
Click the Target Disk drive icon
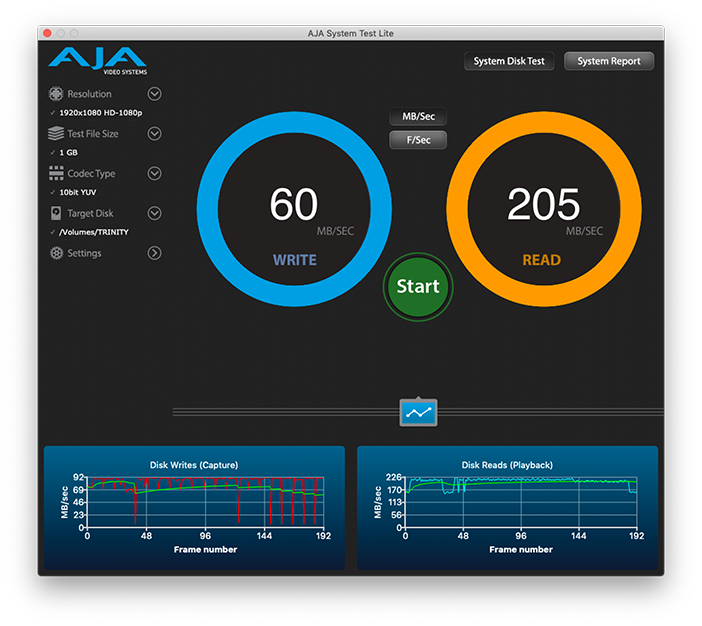56,213
